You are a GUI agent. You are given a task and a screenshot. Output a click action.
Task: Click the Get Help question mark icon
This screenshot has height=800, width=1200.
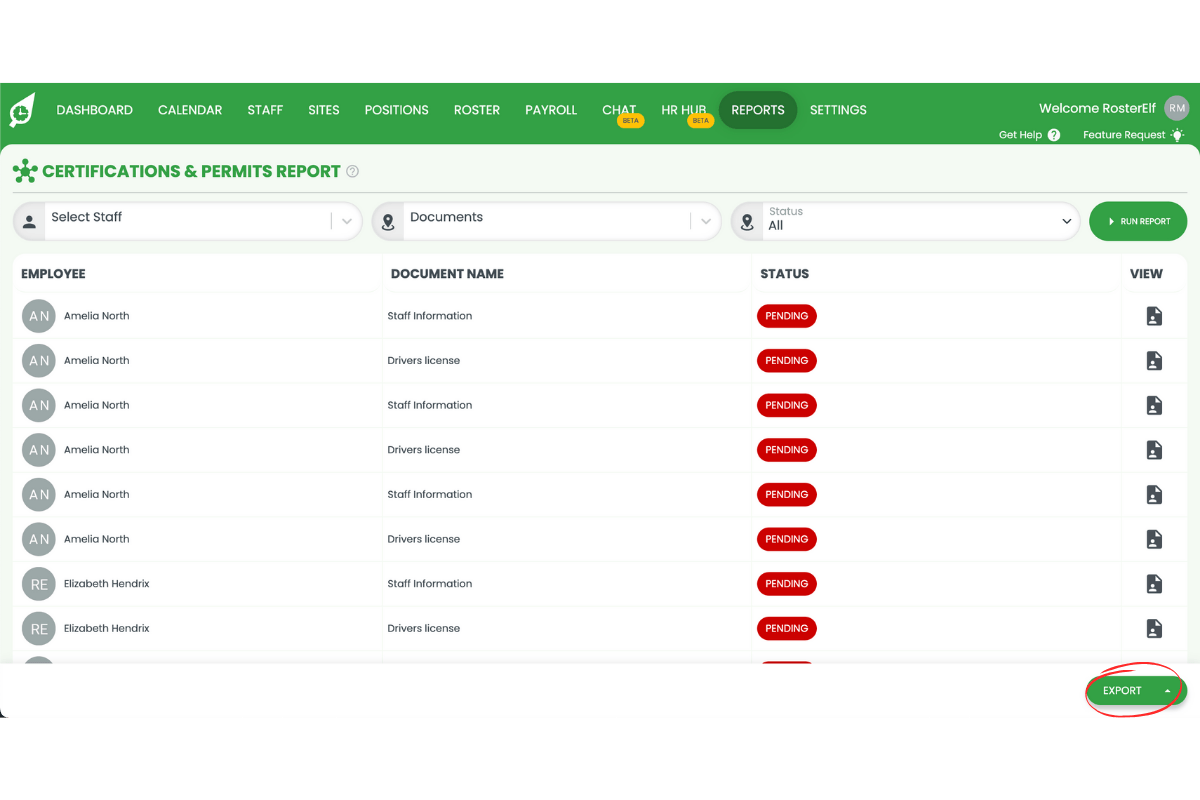[1054, 134]
